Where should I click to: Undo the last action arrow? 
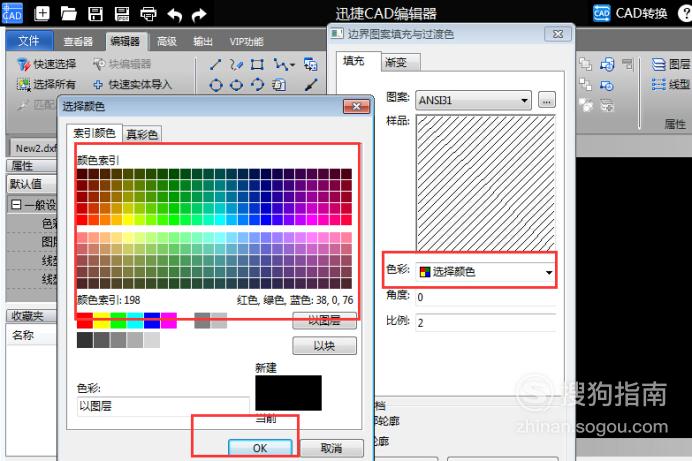175,15
